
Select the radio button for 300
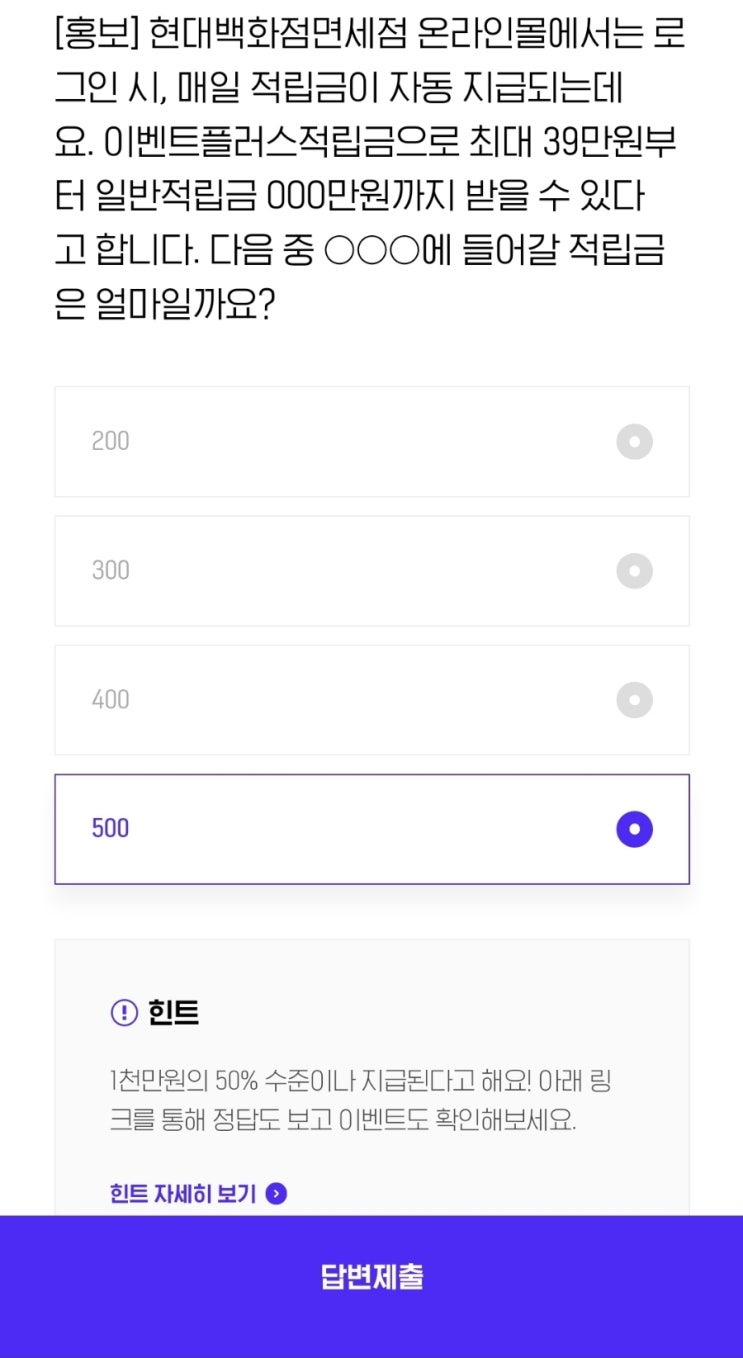pyautogui.click(x=634, y=571)
